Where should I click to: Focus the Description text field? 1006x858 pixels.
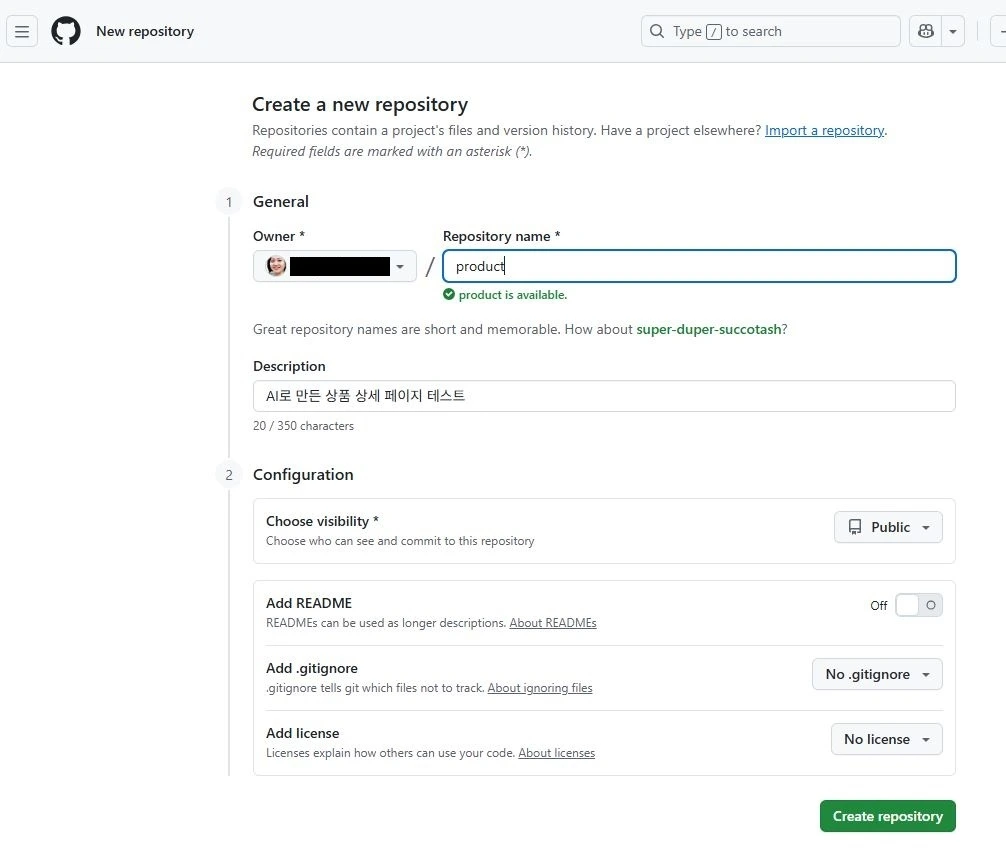(x=604, y=396)
